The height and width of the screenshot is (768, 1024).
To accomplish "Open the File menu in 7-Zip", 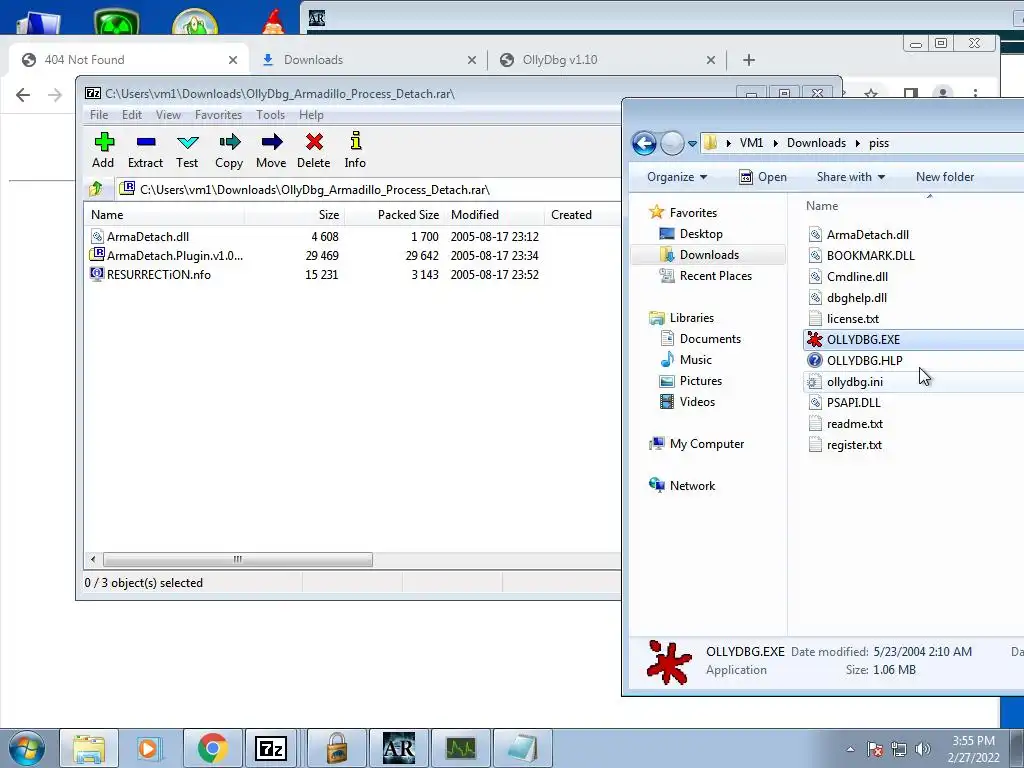I will [x=99, y=115].
